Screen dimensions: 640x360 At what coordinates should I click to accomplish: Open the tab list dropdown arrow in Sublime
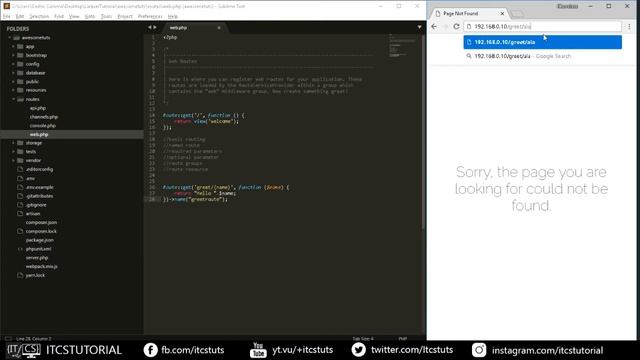point(419,27)
